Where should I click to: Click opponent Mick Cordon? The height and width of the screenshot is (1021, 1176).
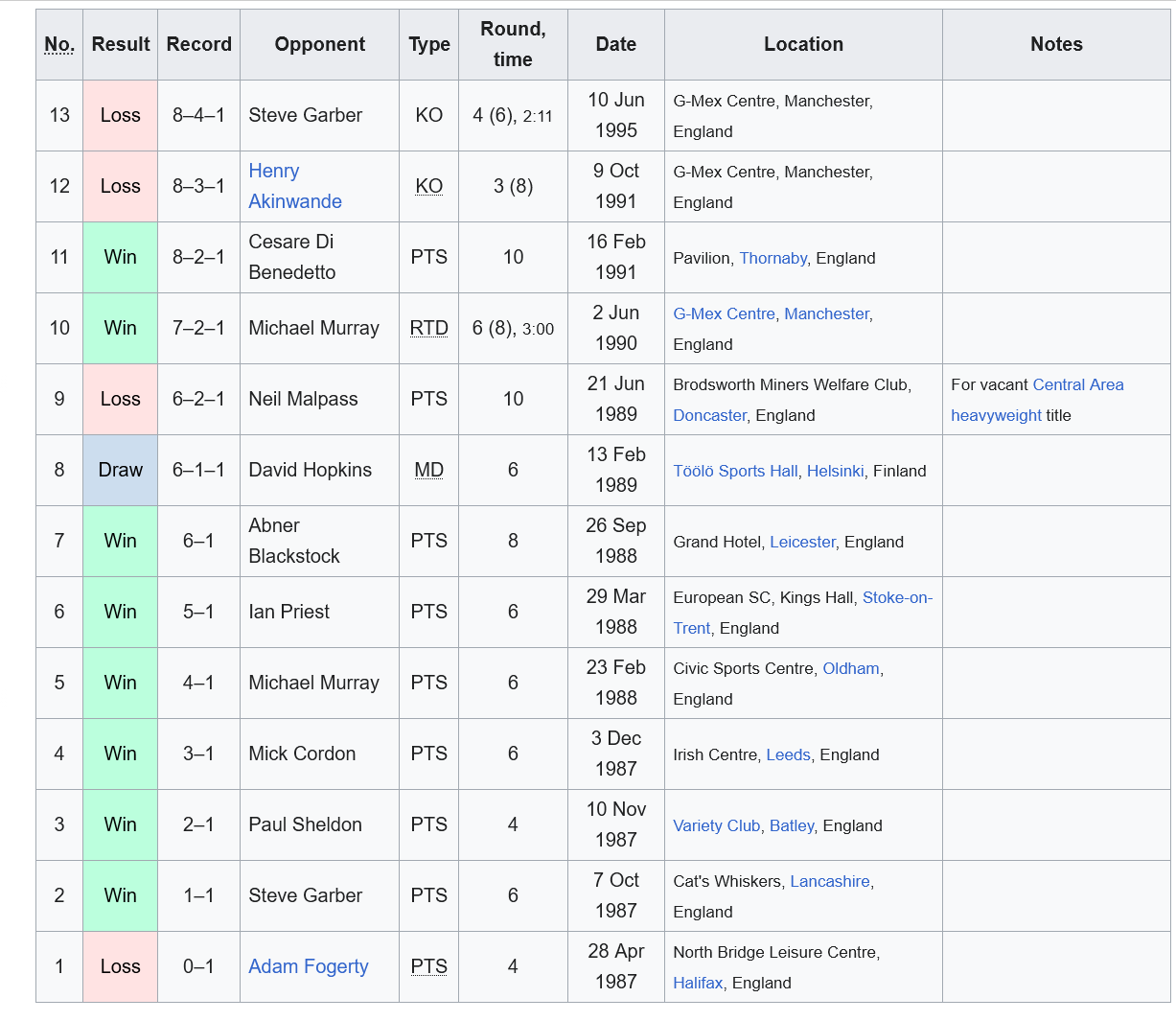[x=302, y=754]
